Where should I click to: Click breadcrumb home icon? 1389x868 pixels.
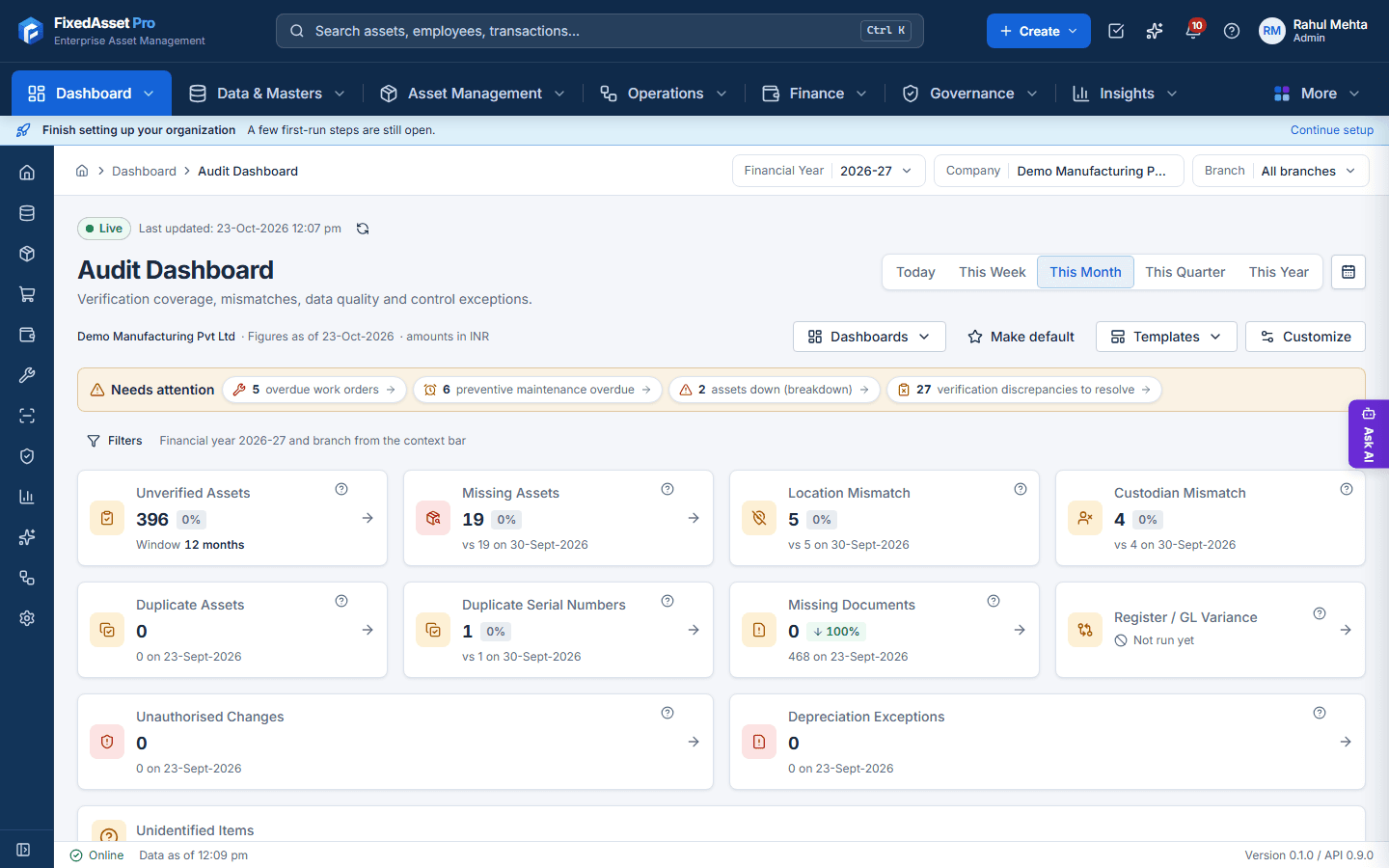(x=82, y=171)
